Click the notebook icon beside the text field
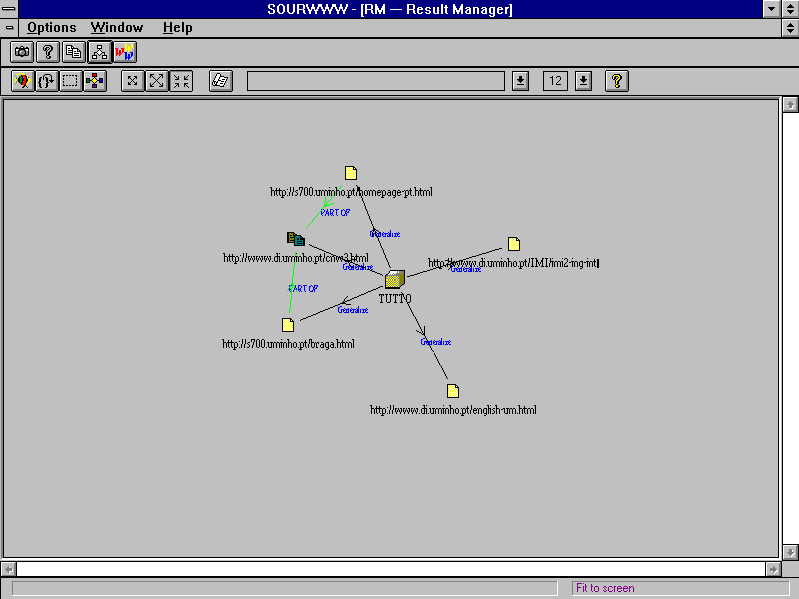The height and width of the screenshot is (599, 799). point(220,81)
